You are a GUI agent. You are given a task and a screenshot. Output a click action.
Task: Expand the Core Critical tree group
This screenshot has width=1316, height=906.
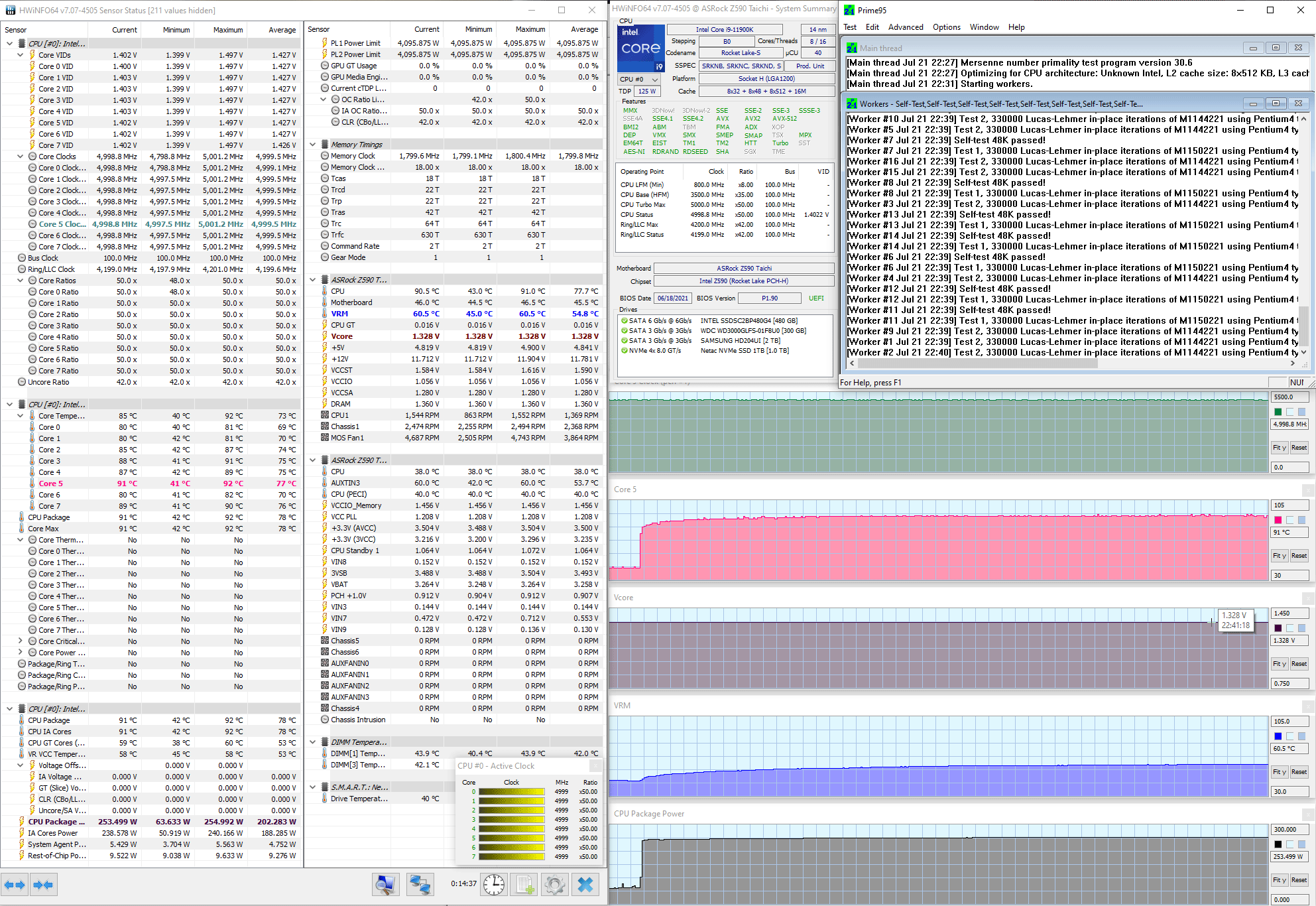(21, 641)
